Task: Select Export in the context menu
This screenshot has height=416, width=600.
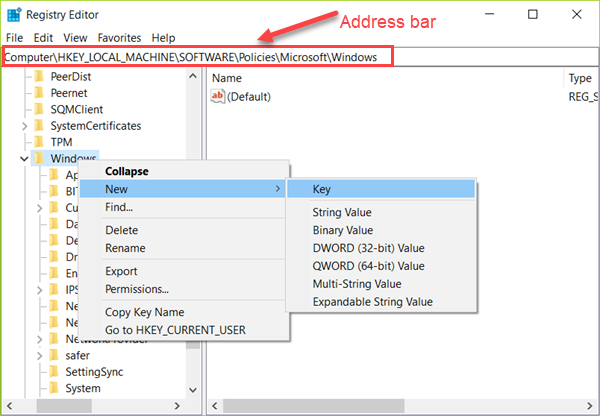Action: [x=183, y=271]
